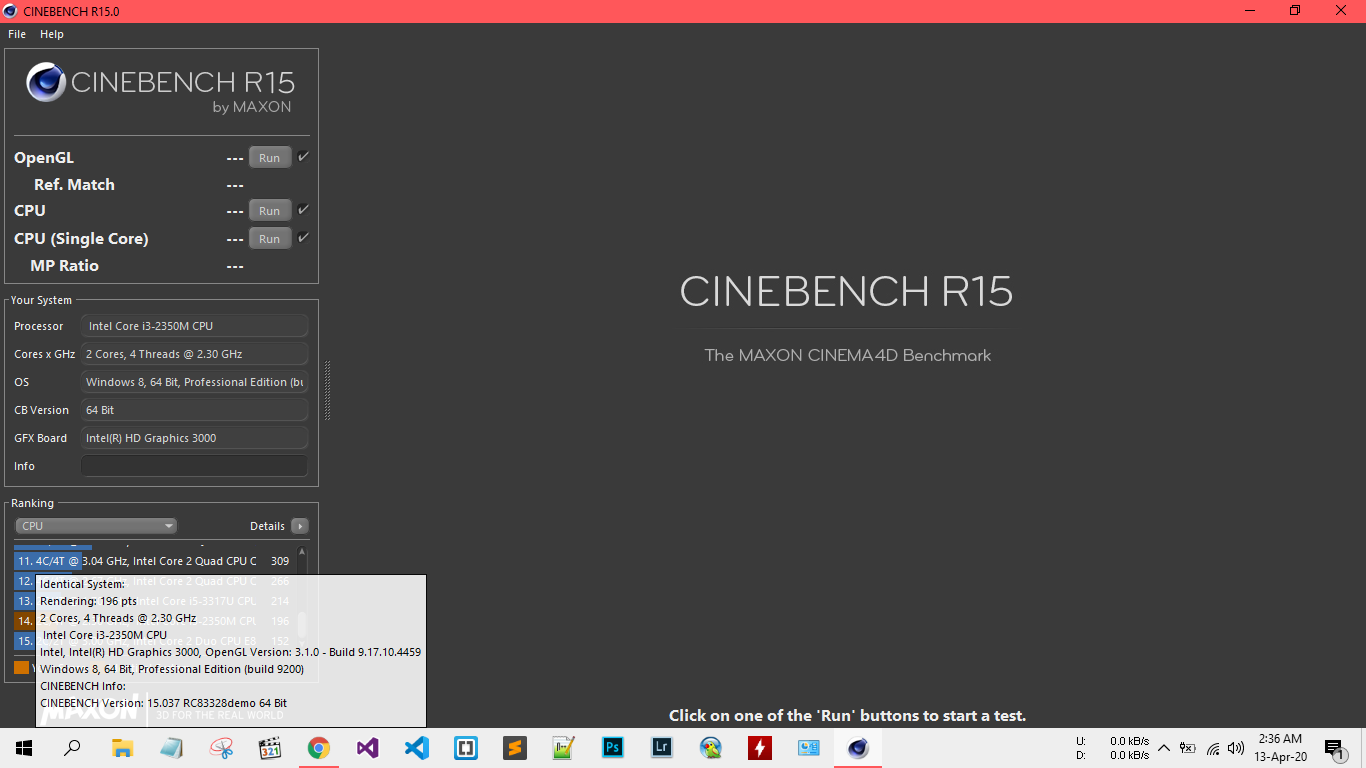Screen dimensions: 1366x768
Task: Click the score 309 in ranking list
Action: tap(280, 561)
